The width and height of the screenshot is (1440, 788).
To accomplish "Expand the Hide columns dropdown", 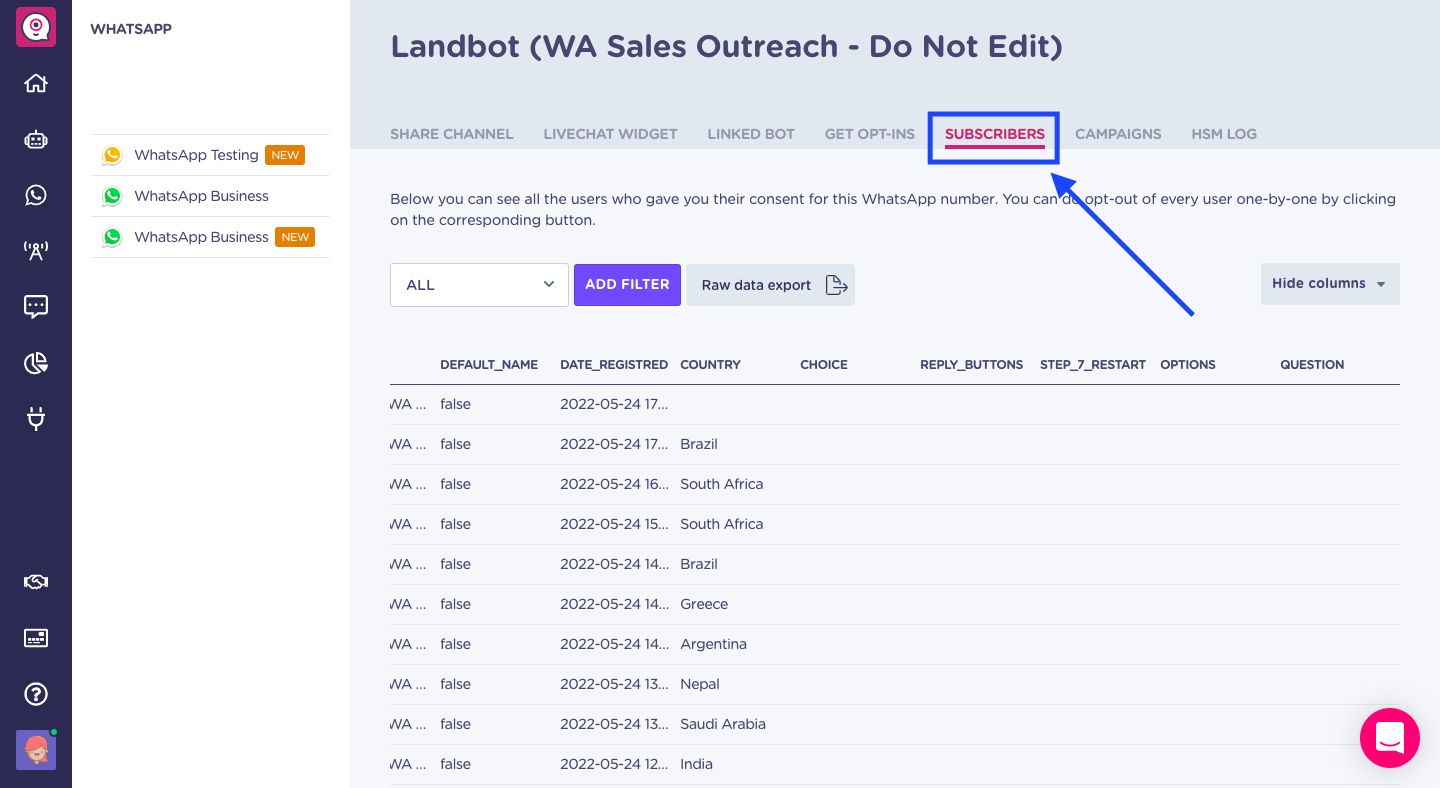I will [1330, 284].
